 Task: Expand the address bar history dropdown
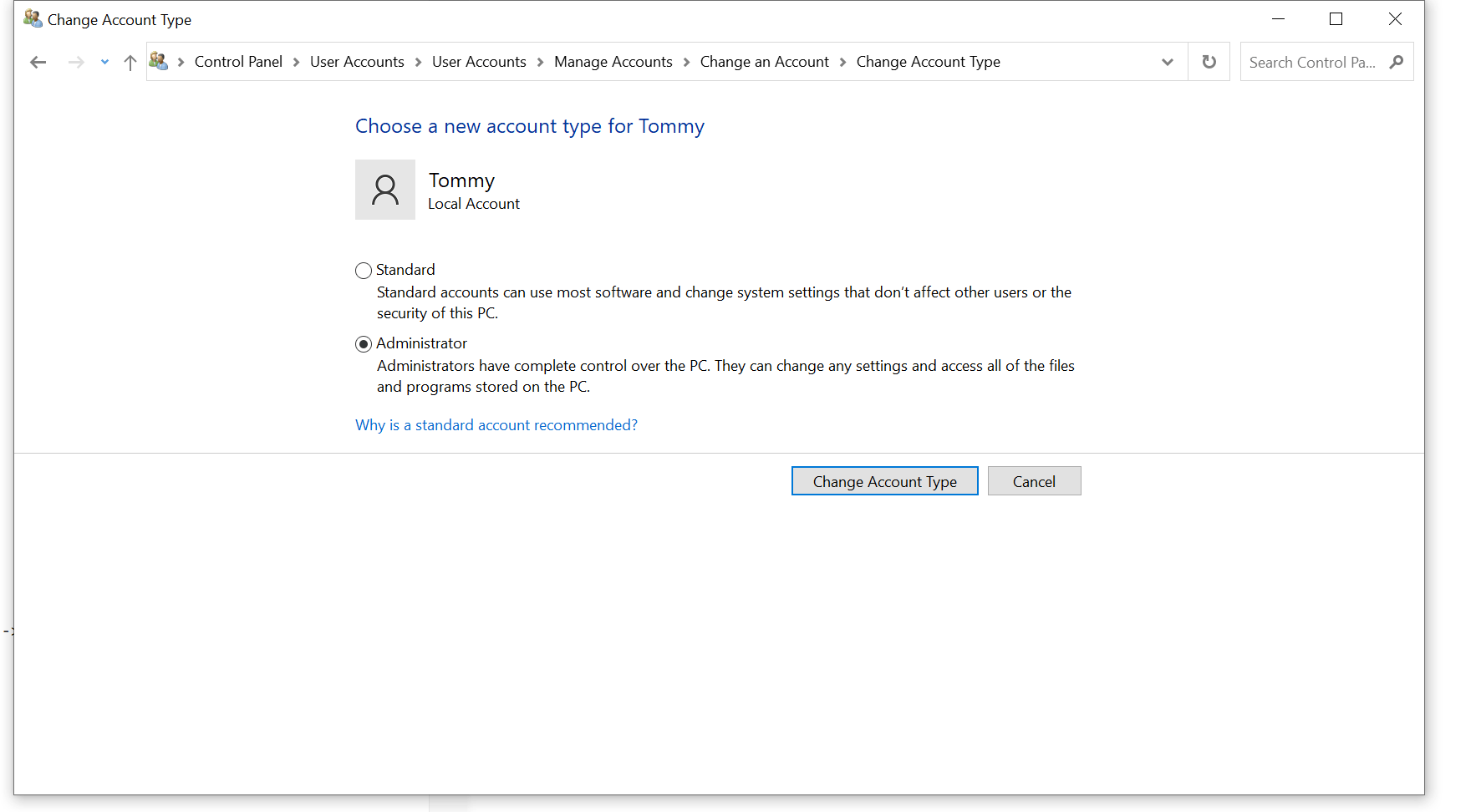(1168, 62)
